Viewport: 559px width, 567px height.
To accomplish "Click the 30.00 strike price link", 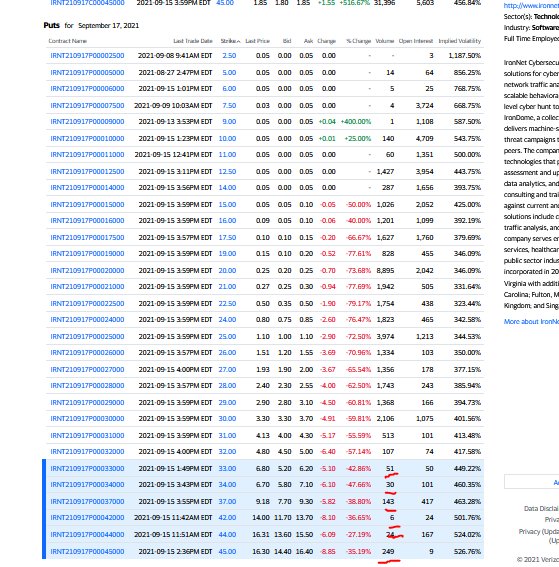I will coord(227,418).
